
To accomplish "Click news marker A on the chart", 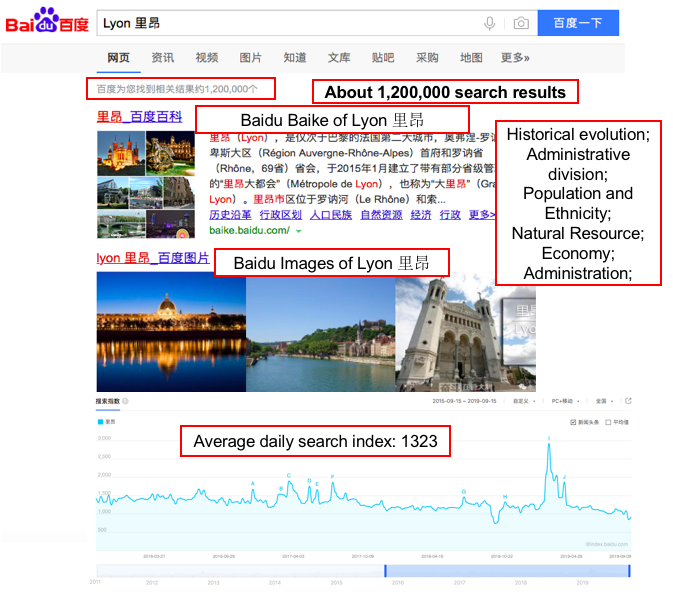I will click(253, 484).
